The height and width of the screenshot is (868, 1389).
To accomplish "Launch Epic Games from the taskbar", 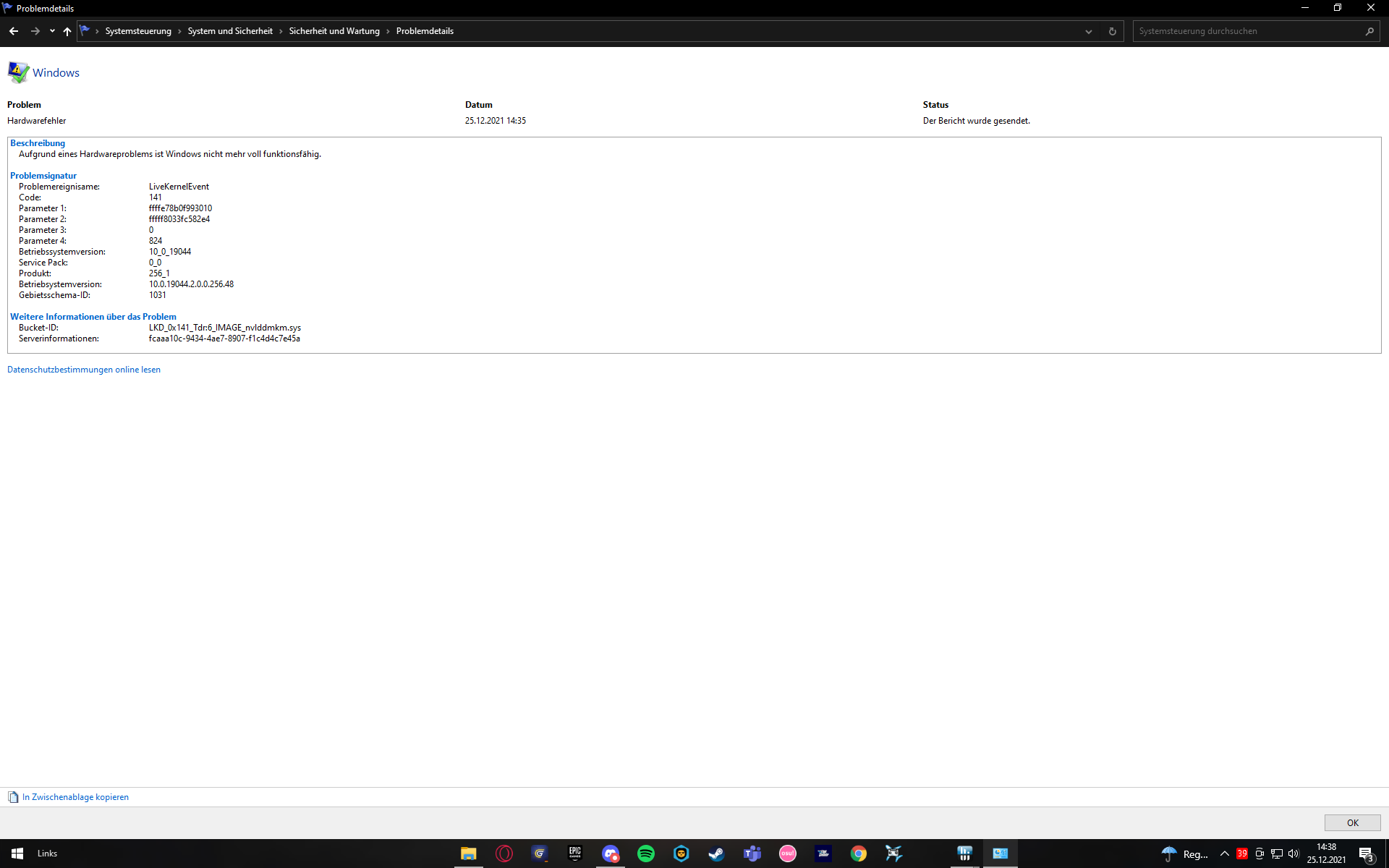I will (x=575, y=854).
